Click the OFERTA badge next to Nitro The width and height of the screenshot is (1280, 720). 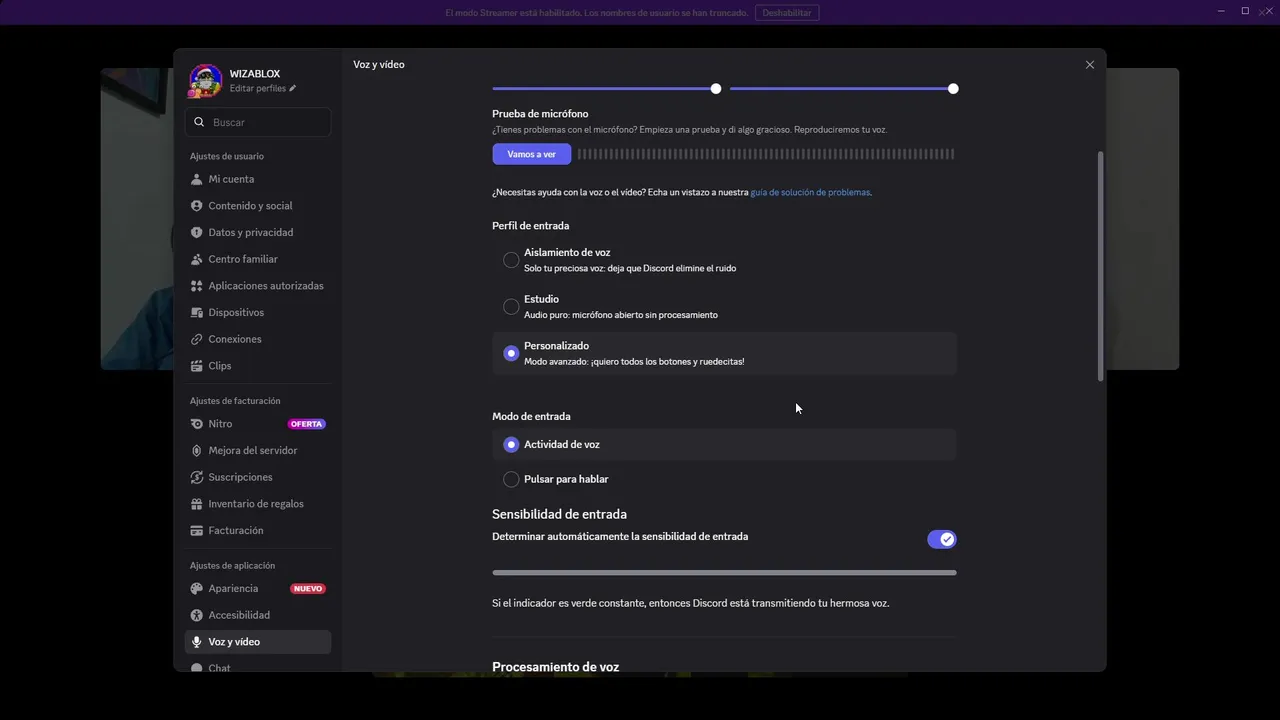(306, 424)
